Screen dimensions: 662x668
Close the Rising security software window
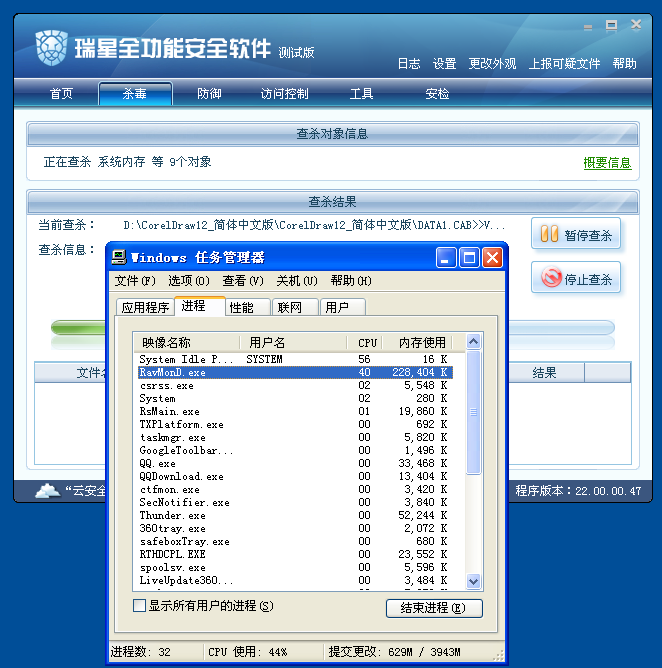click(x=636, y=25)
